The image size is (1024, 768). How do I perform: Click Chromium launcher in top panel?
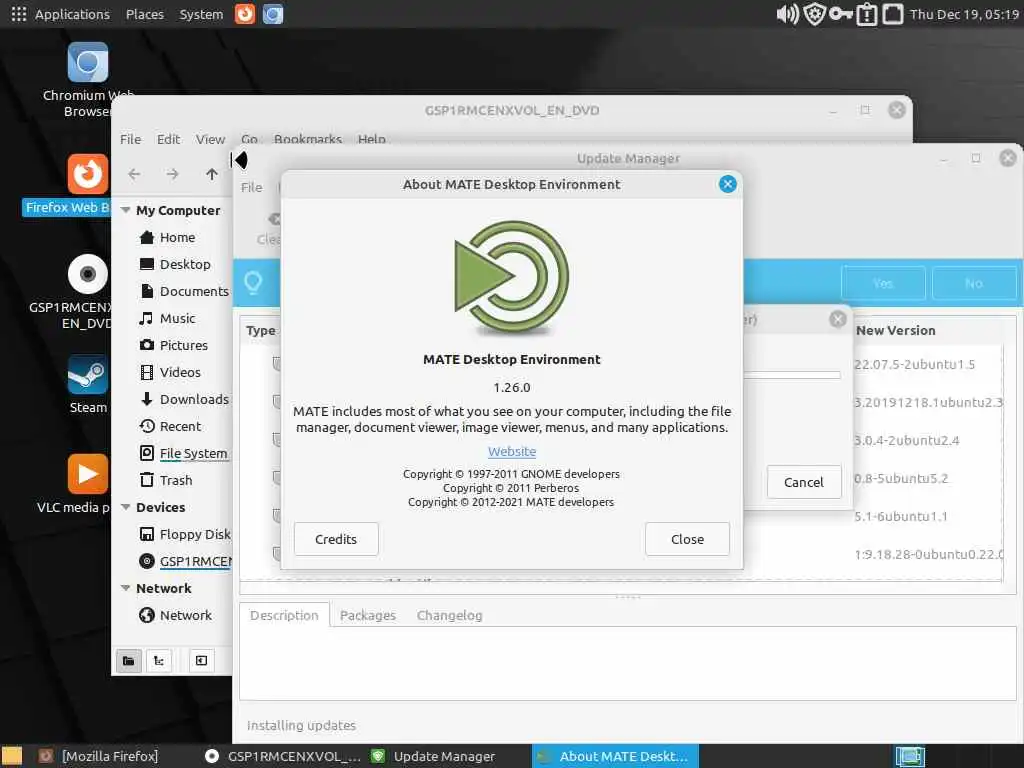coord(273,14)
